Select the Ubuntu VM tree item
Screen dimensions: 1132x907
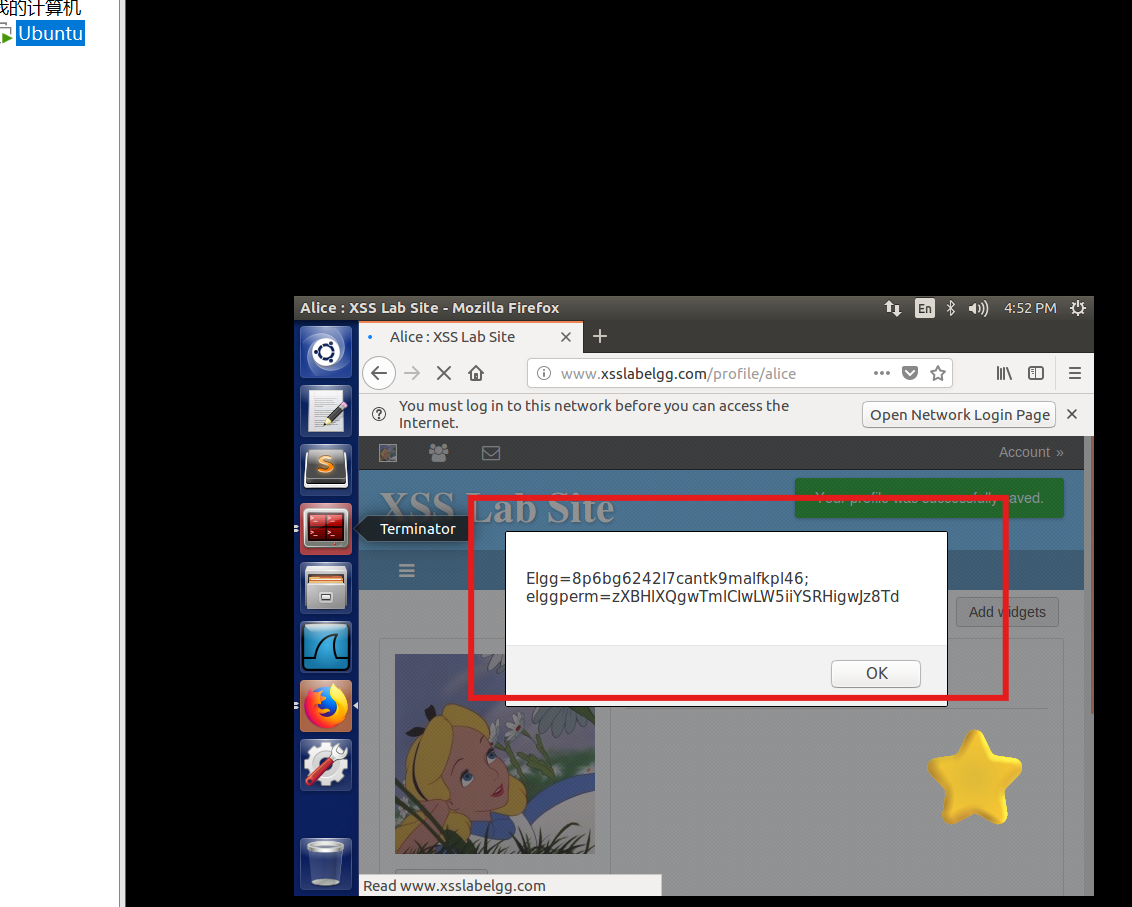point(51,33)
